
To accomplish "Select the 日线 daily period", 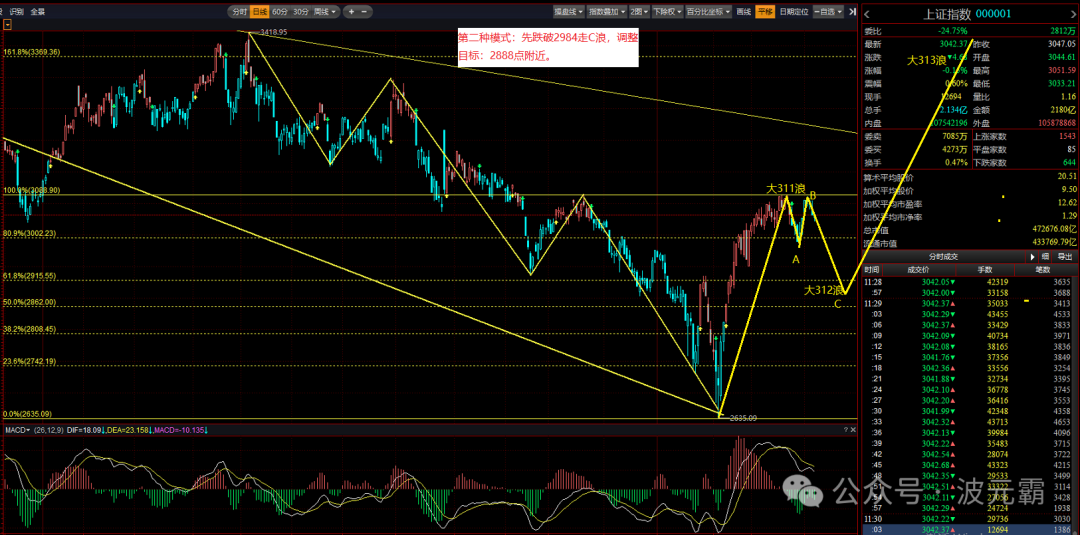I will pos(259,12).
